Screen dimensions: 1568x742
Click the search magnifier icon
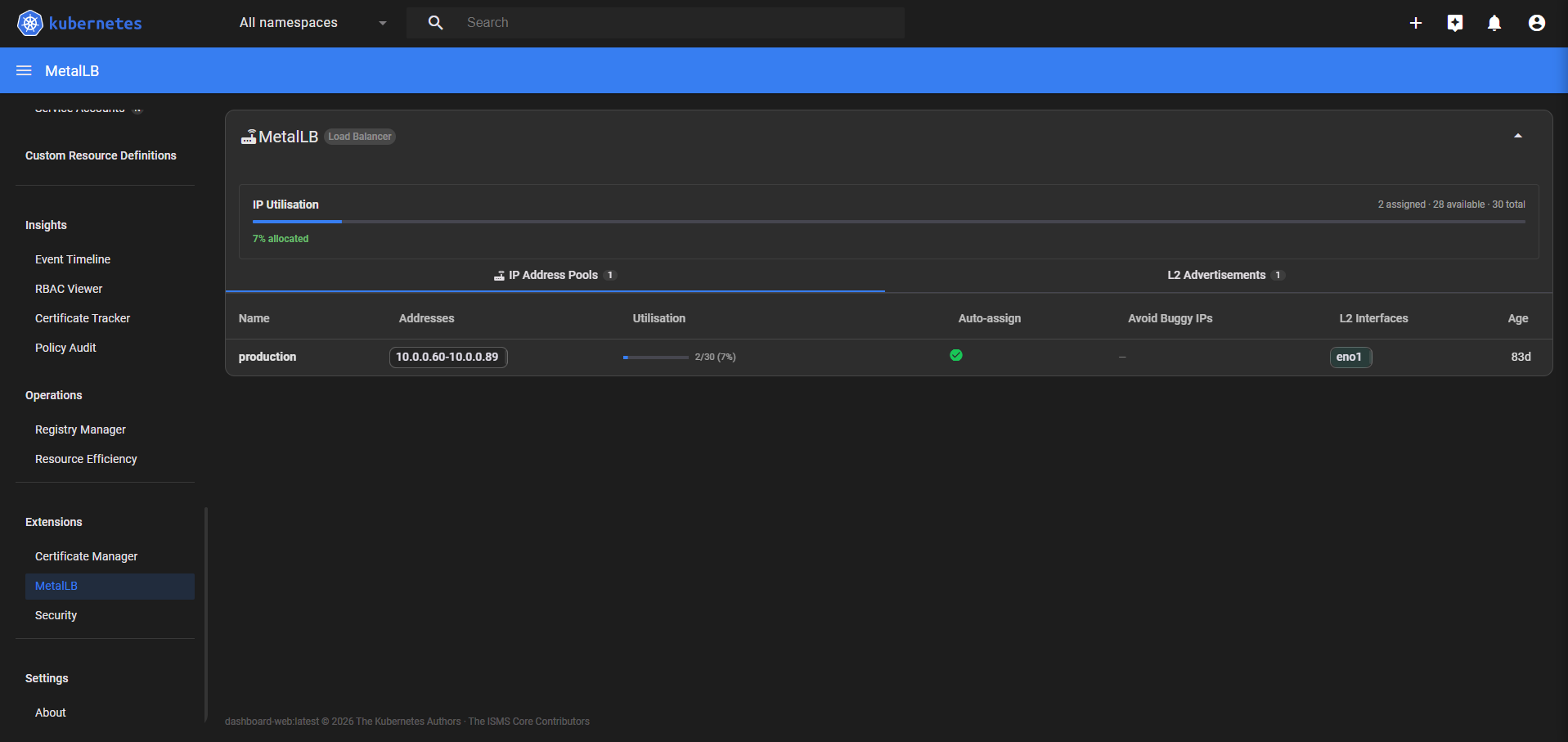[436, 23]
